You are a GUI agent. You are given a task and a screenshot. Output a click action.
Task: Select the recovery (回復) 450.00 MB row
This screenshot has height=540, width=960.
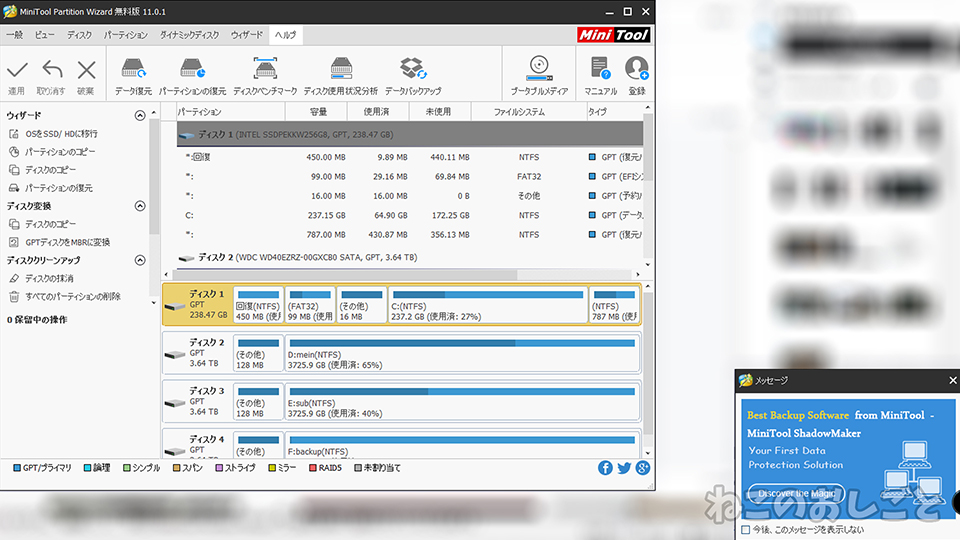[x=410, y=157]
